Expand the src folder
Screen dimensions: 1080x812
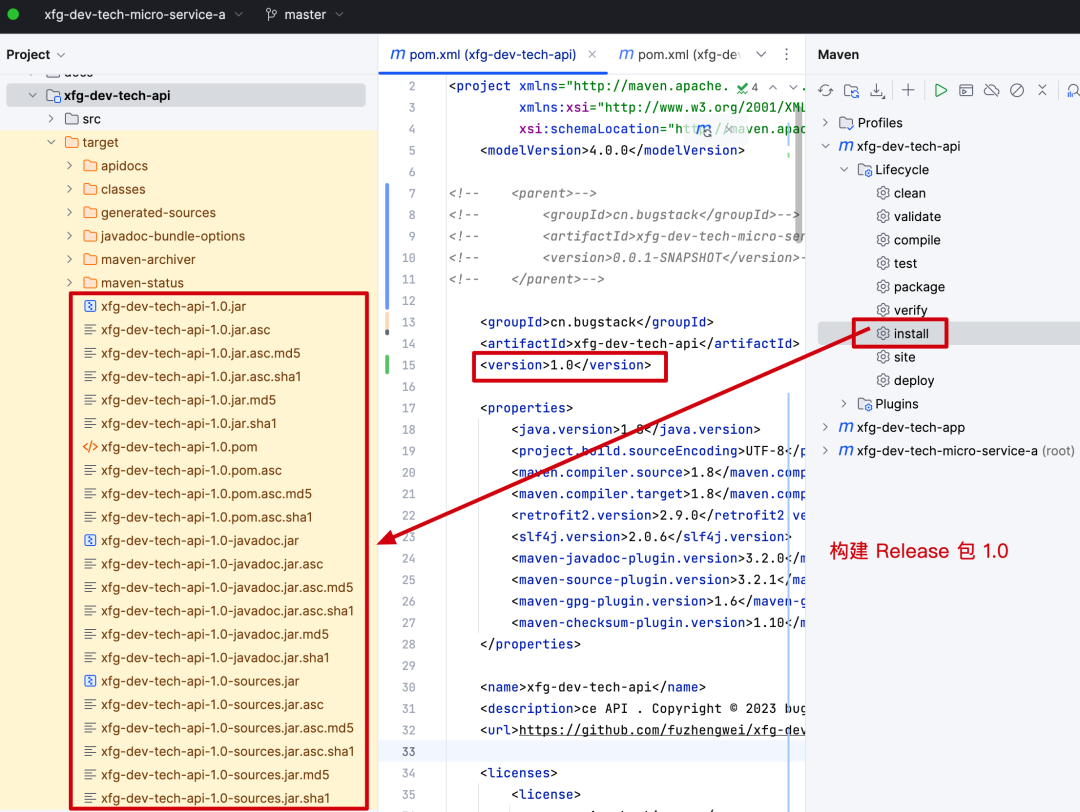(x=51, y=119)
